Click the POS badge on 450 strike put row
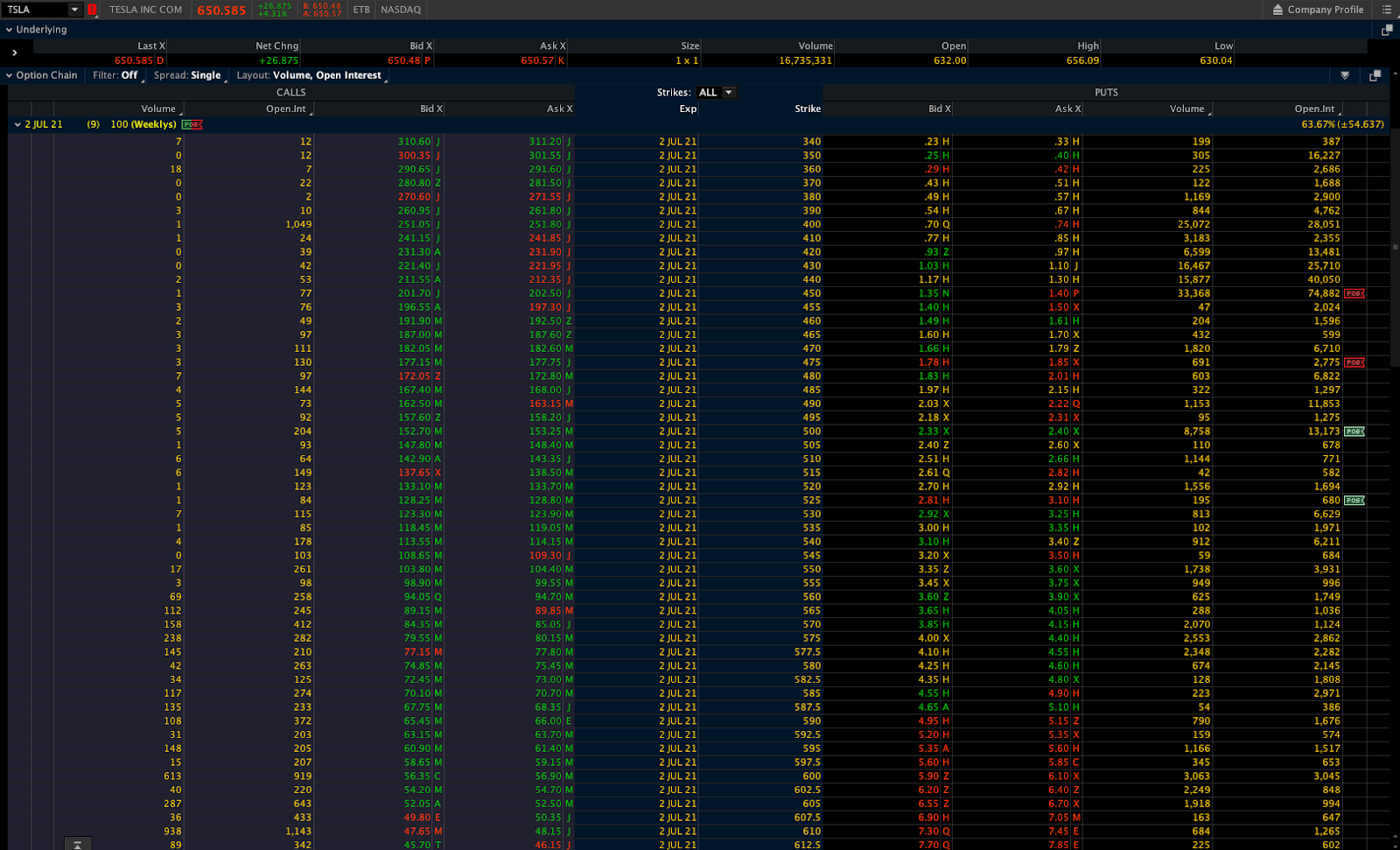This screenshot has width=1400, height=850. click(x=1354, y=293)
